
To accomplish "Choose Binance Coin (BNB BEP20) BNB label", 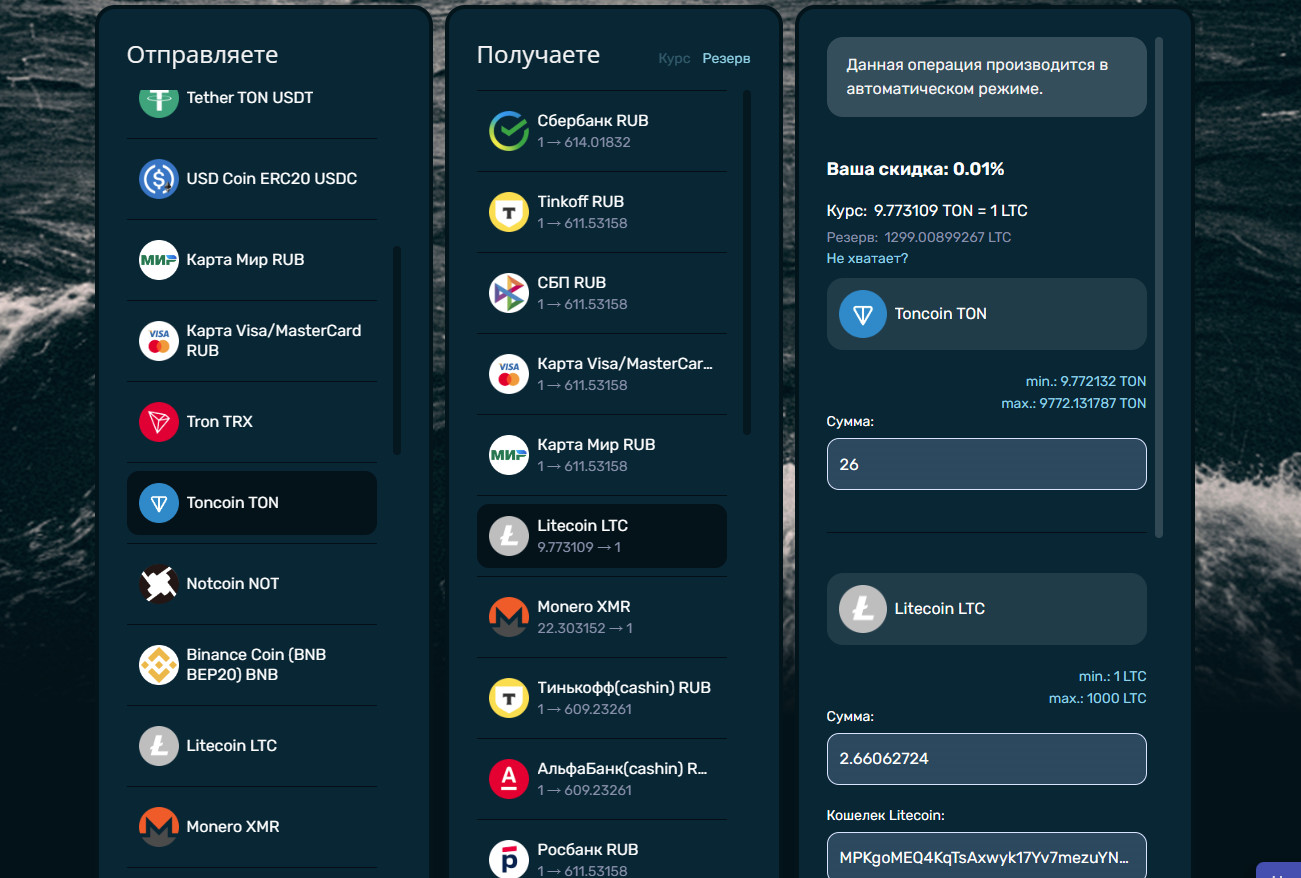I will coord(257,665).
